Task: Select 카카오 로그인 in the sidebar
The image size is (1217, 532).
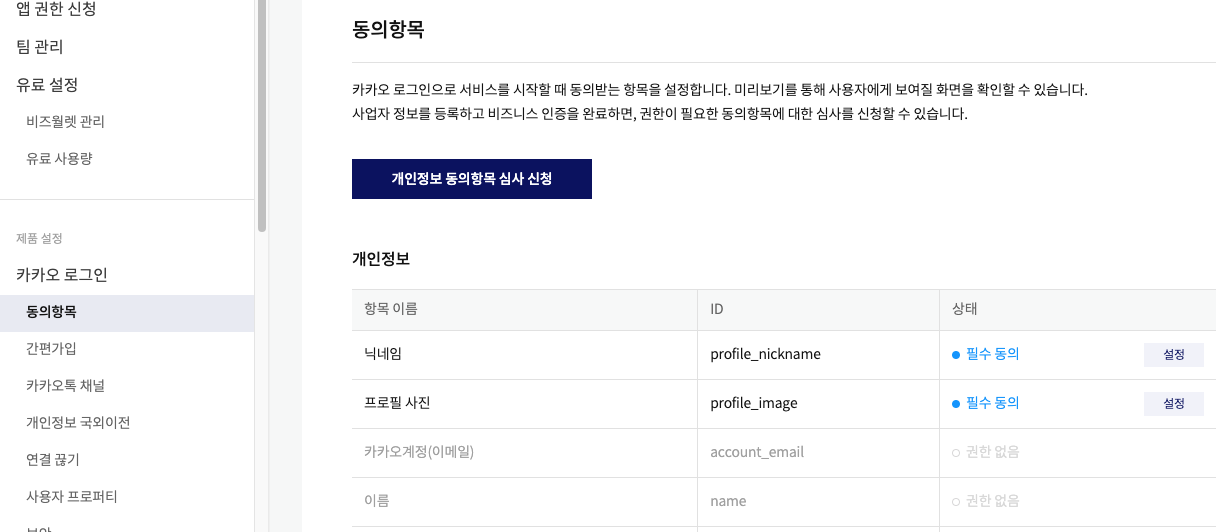Action: (62, 275)
